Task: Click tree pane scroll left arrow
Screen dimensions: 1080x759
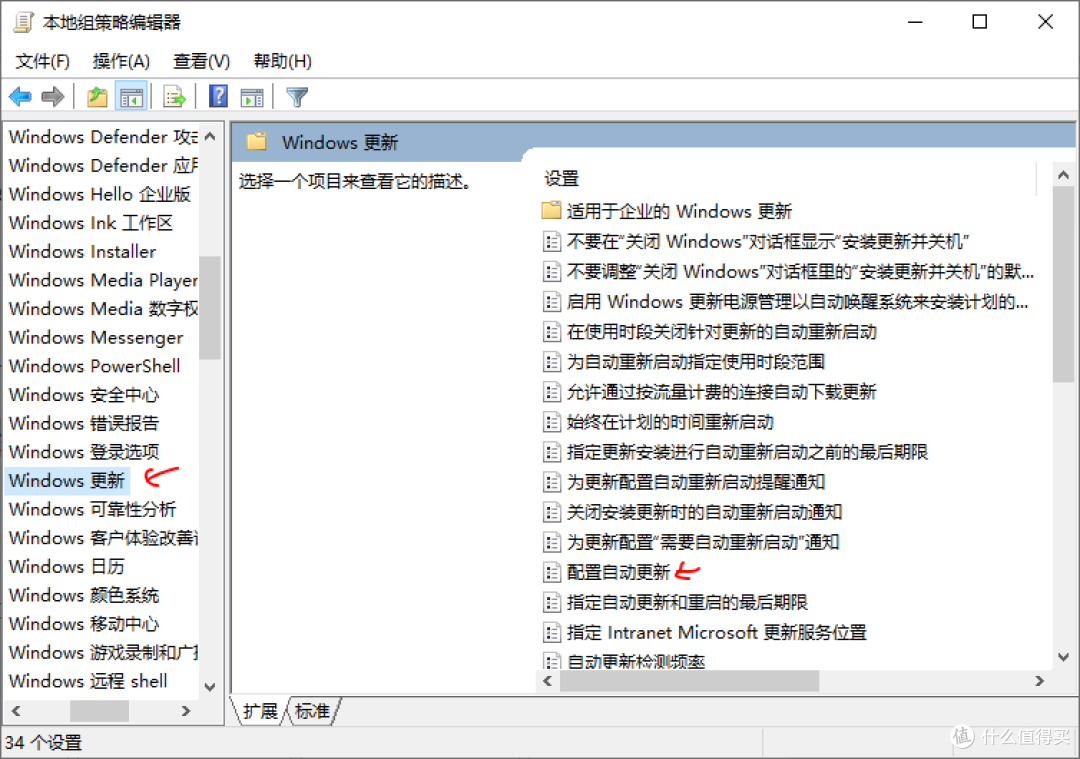Action: [16, 711]
